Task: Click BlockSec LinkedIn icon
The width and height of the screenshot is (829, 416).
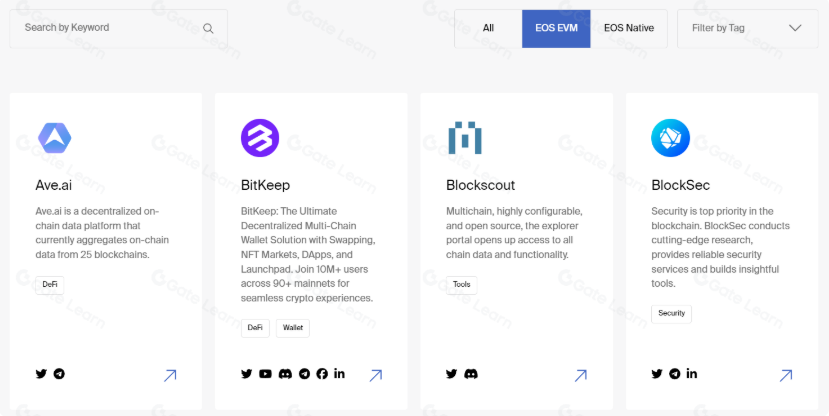Action: pos(692,374)
